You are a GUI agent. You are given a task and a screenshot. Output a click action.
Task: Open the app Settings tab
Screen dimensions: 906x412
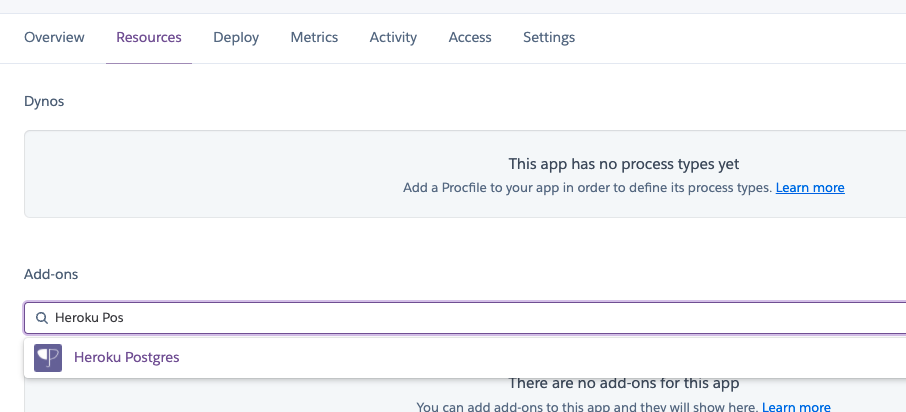[549, 37]
